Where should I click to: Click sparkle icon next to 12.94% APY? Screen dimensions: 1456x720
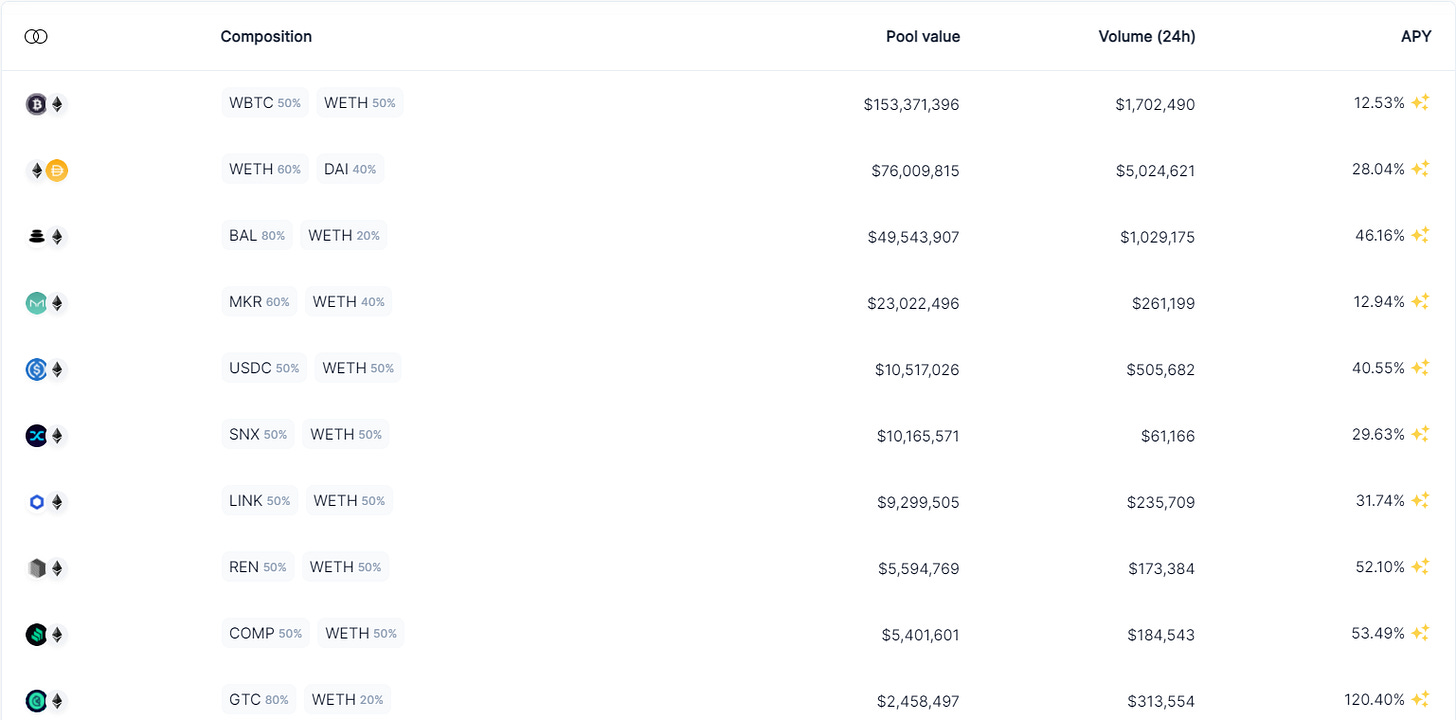click(x=1420, y=302)
